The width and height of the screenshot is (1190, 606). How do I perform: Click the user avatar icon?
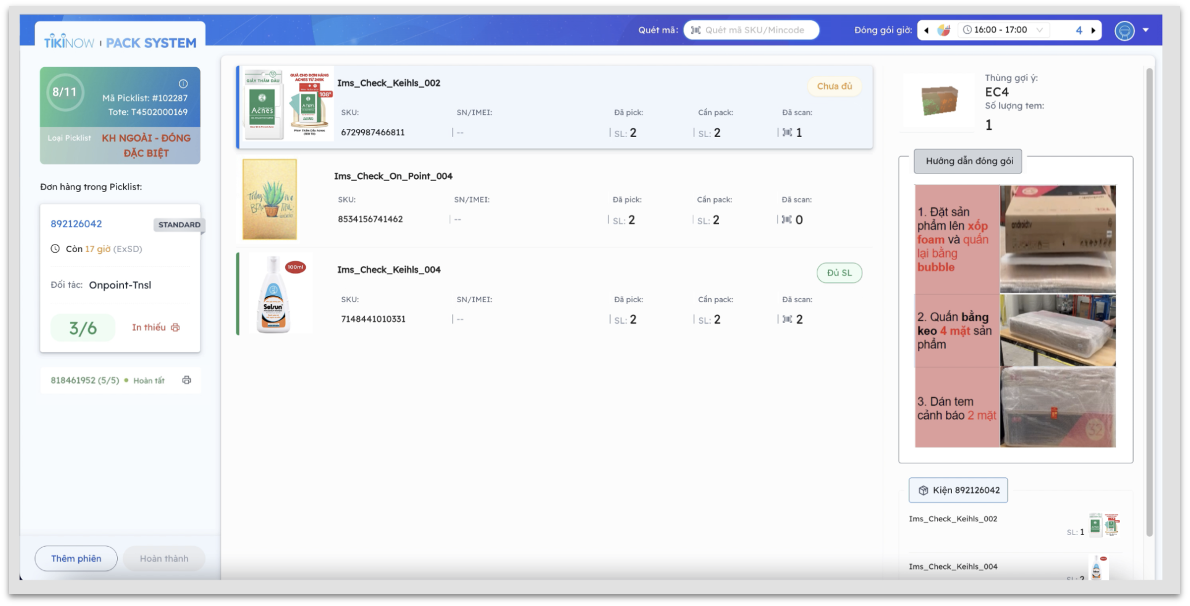pos(1125,31)
